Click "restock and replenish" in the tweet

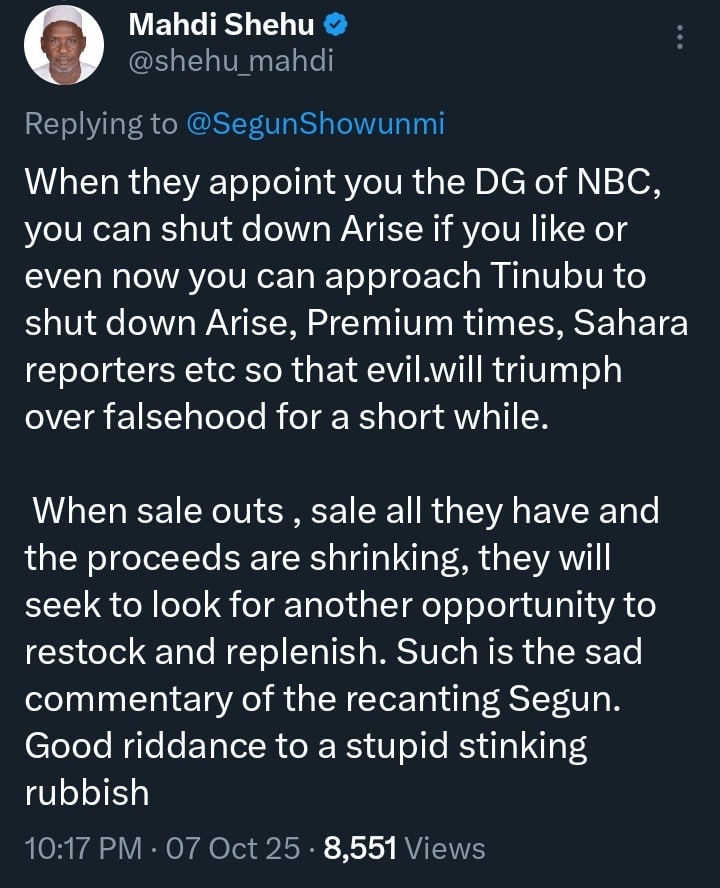pyautogui.click(x=206, y=653)
